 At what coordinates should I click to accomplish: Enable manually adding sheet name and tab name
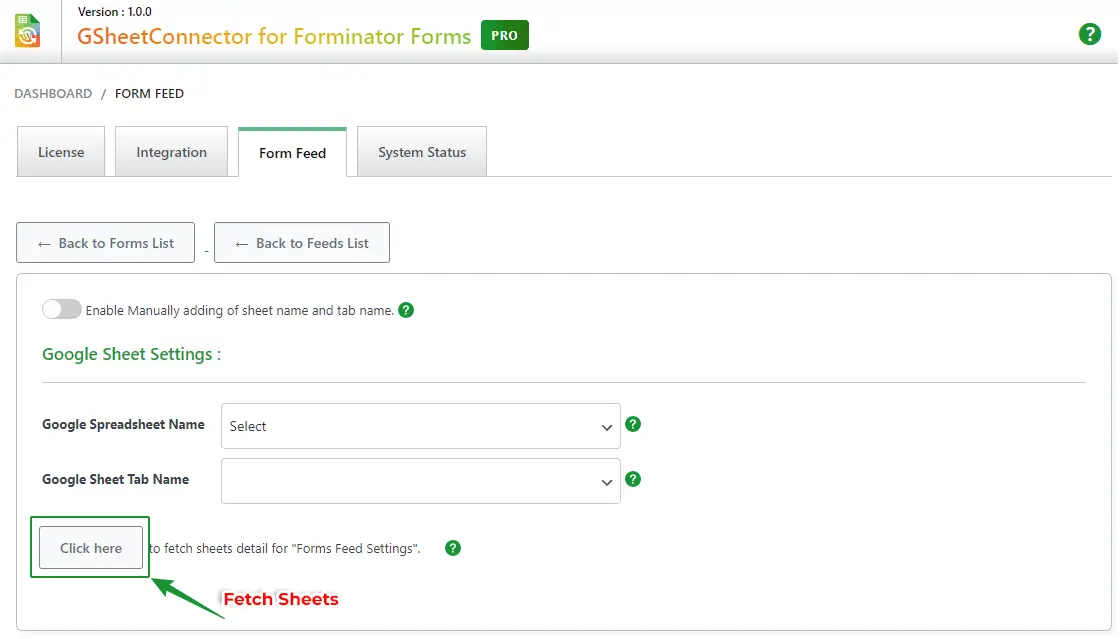pos(61,310)
